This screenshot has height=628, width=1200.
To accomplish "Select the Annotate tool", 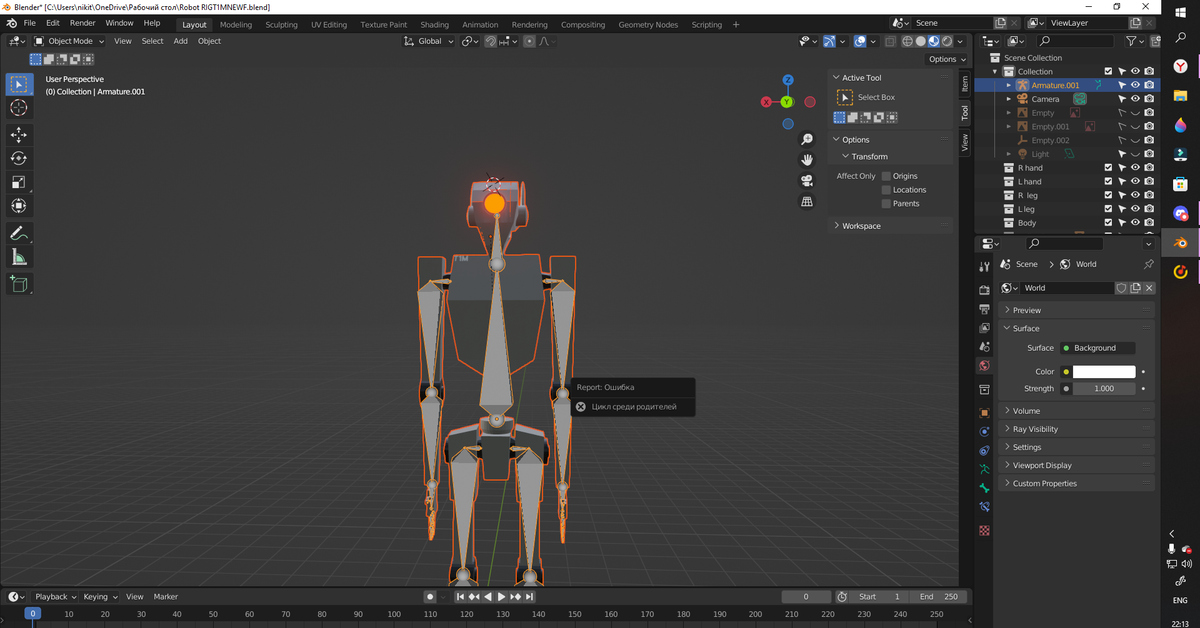I will tap(18, 233).
